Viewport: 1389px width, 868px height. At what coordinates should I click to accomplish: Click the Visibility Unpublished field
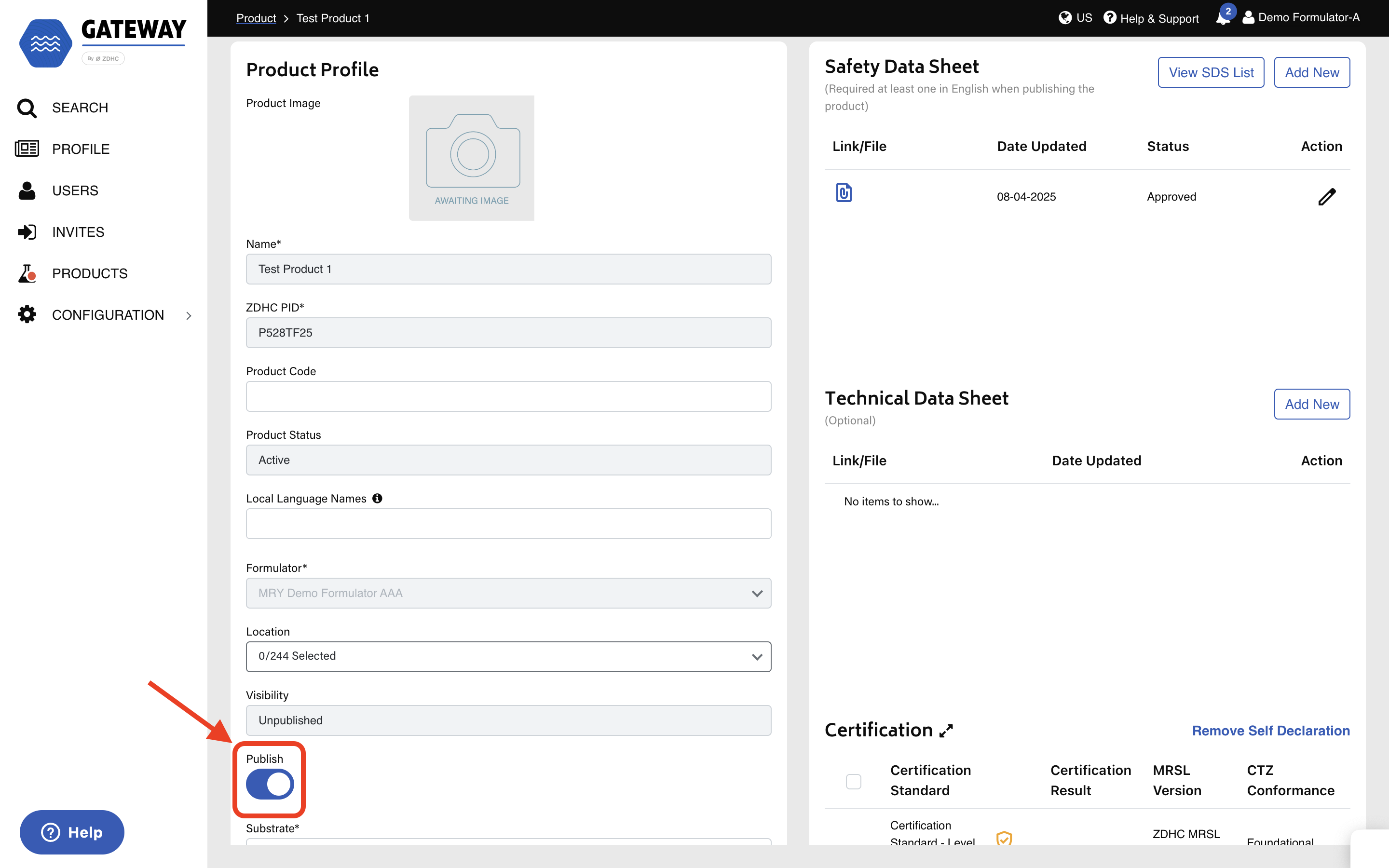[x=508, y=720]
